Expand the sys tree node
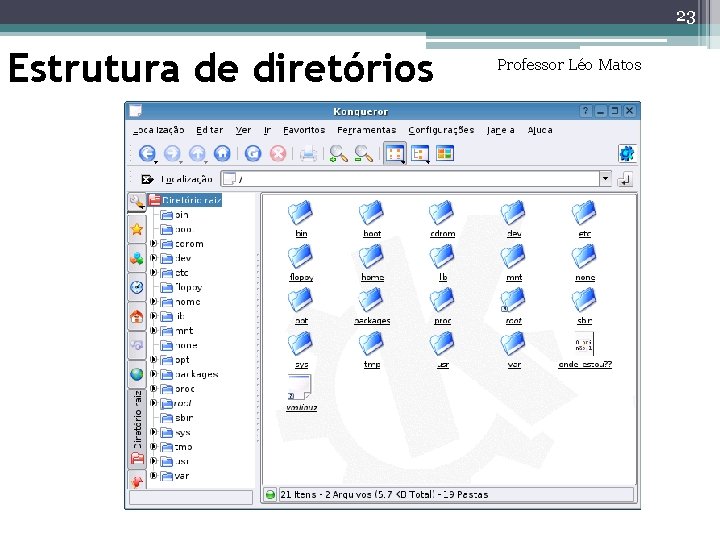The width and height of the screenshot is (720, 540). (154, 432)
